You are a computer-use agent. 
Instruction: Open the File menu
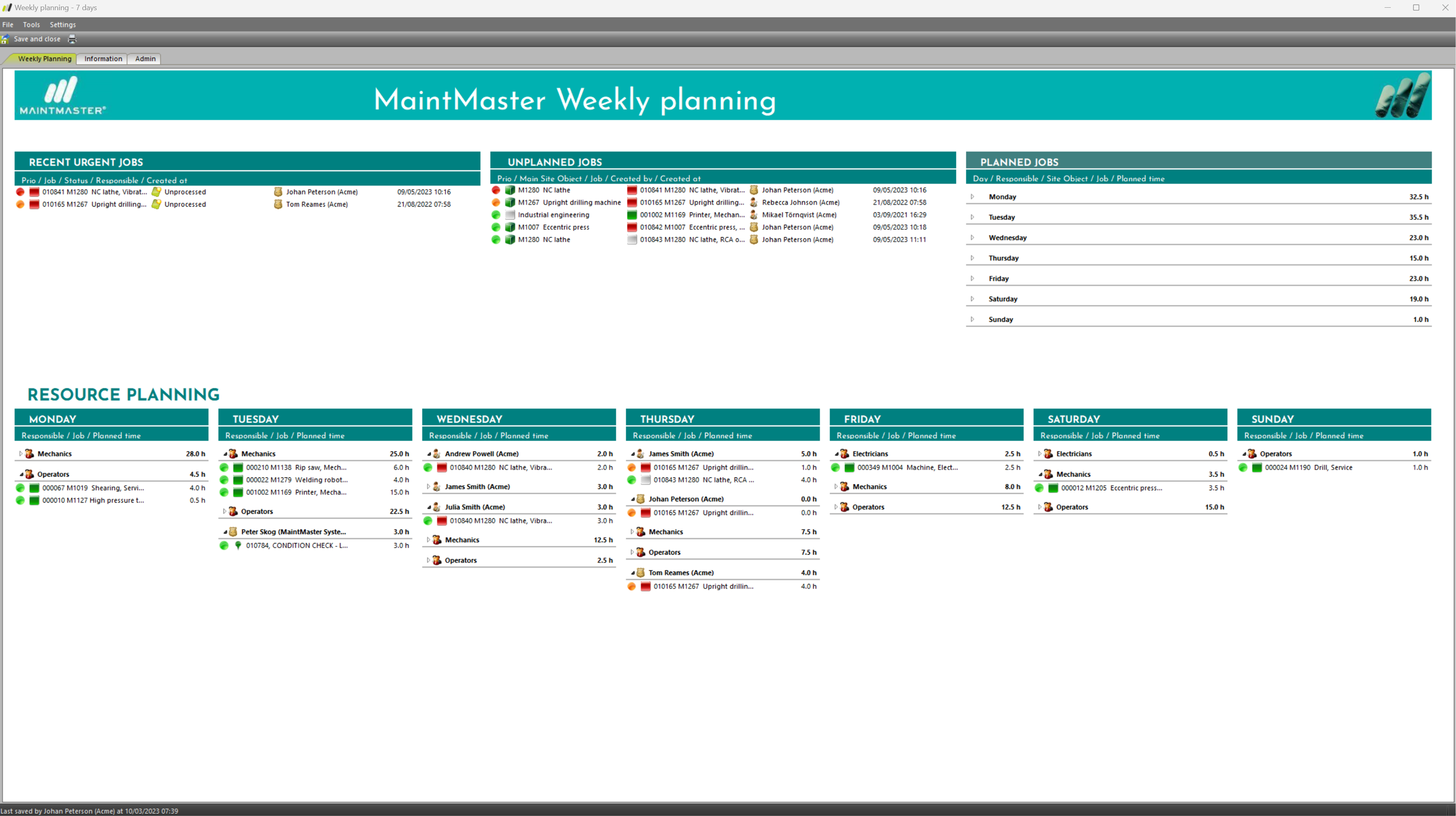(8, 25)
